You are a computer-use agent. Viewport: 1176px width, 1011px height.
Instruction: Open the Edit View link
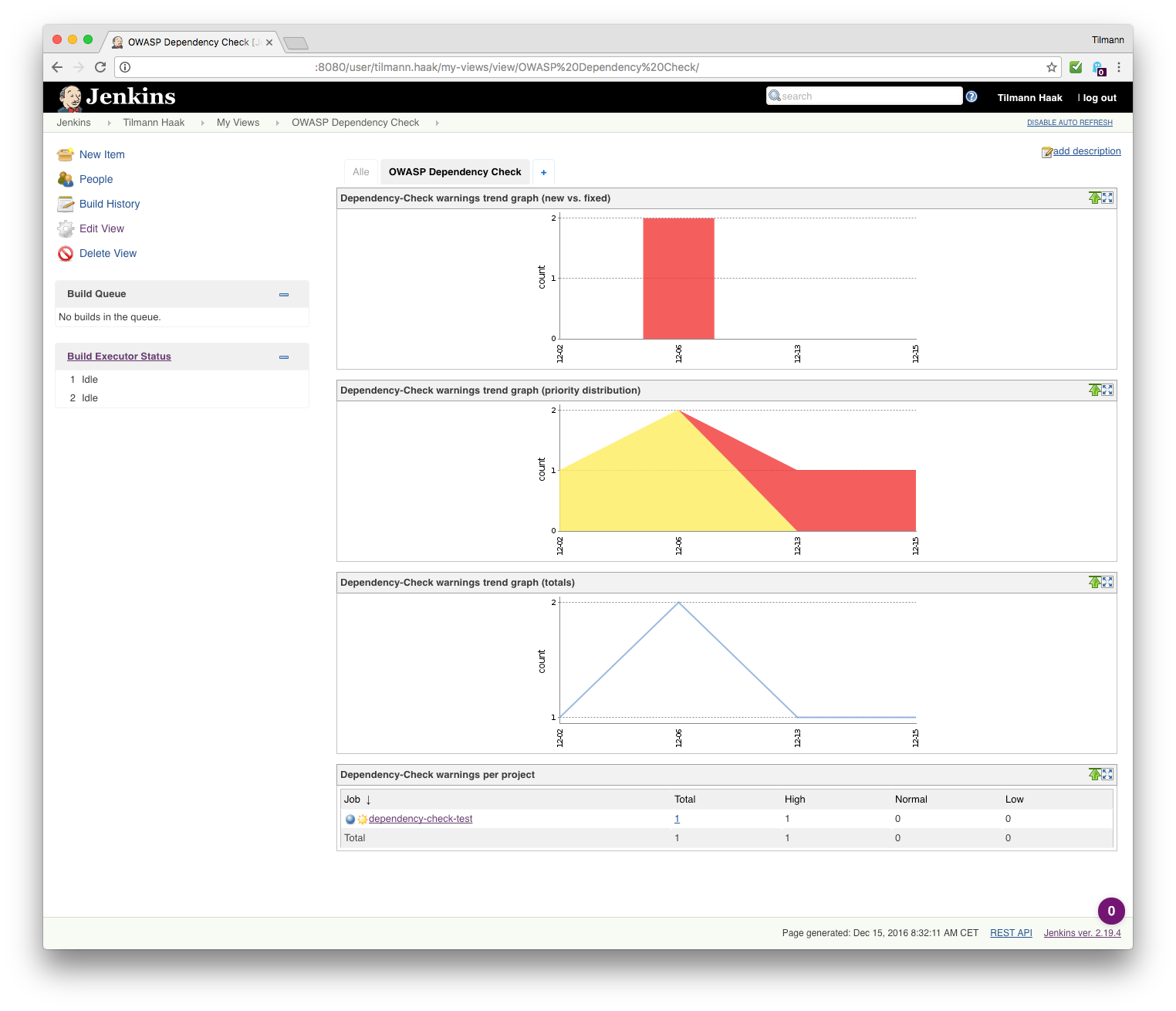tap(102, 228)
